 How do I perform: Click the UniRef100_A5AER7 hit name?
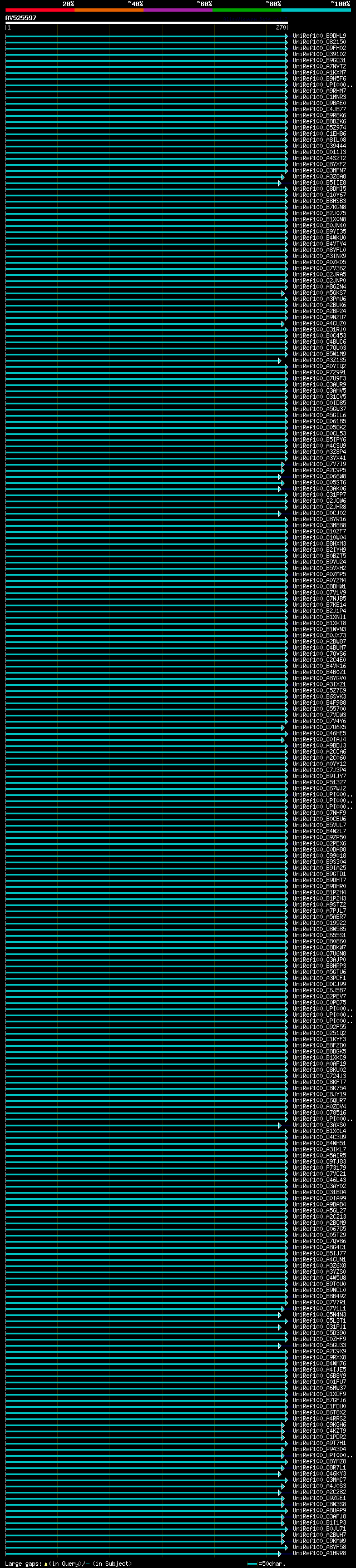[x=319, y=917]
